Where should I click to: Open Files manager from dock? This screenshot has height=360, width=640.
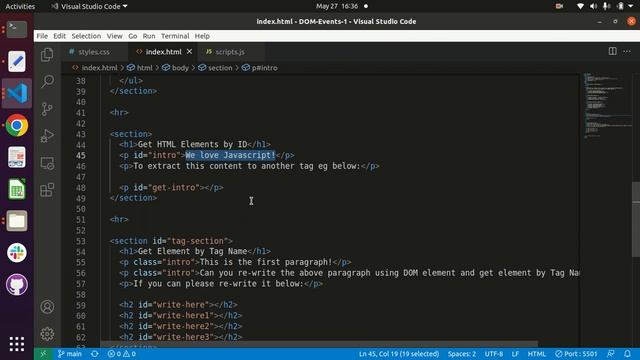pos(17,221)
